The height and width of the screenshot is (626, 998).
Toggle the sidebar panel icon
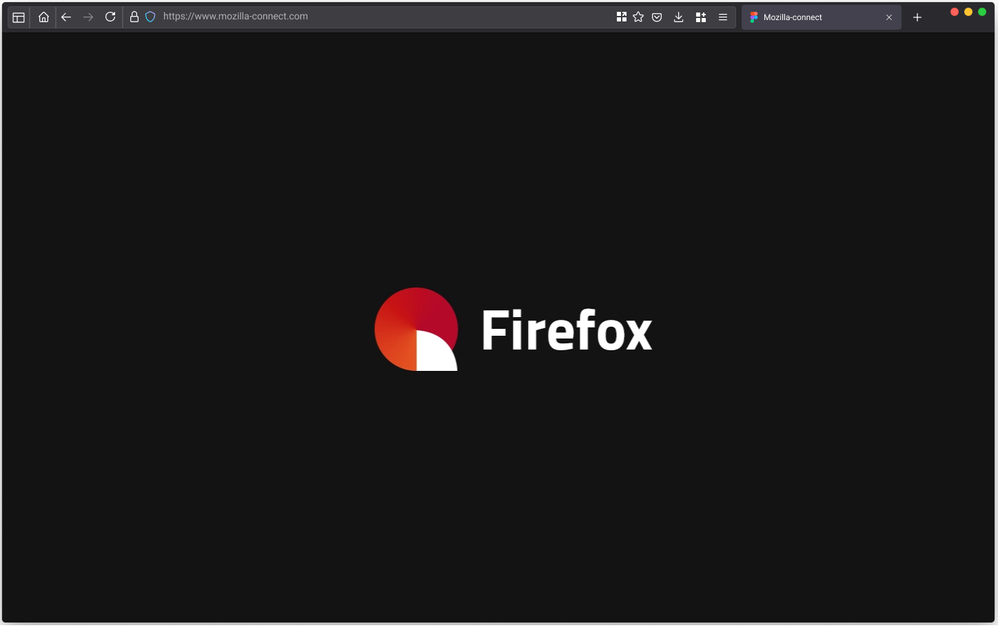pyautogui.click(x=18, y=17)
